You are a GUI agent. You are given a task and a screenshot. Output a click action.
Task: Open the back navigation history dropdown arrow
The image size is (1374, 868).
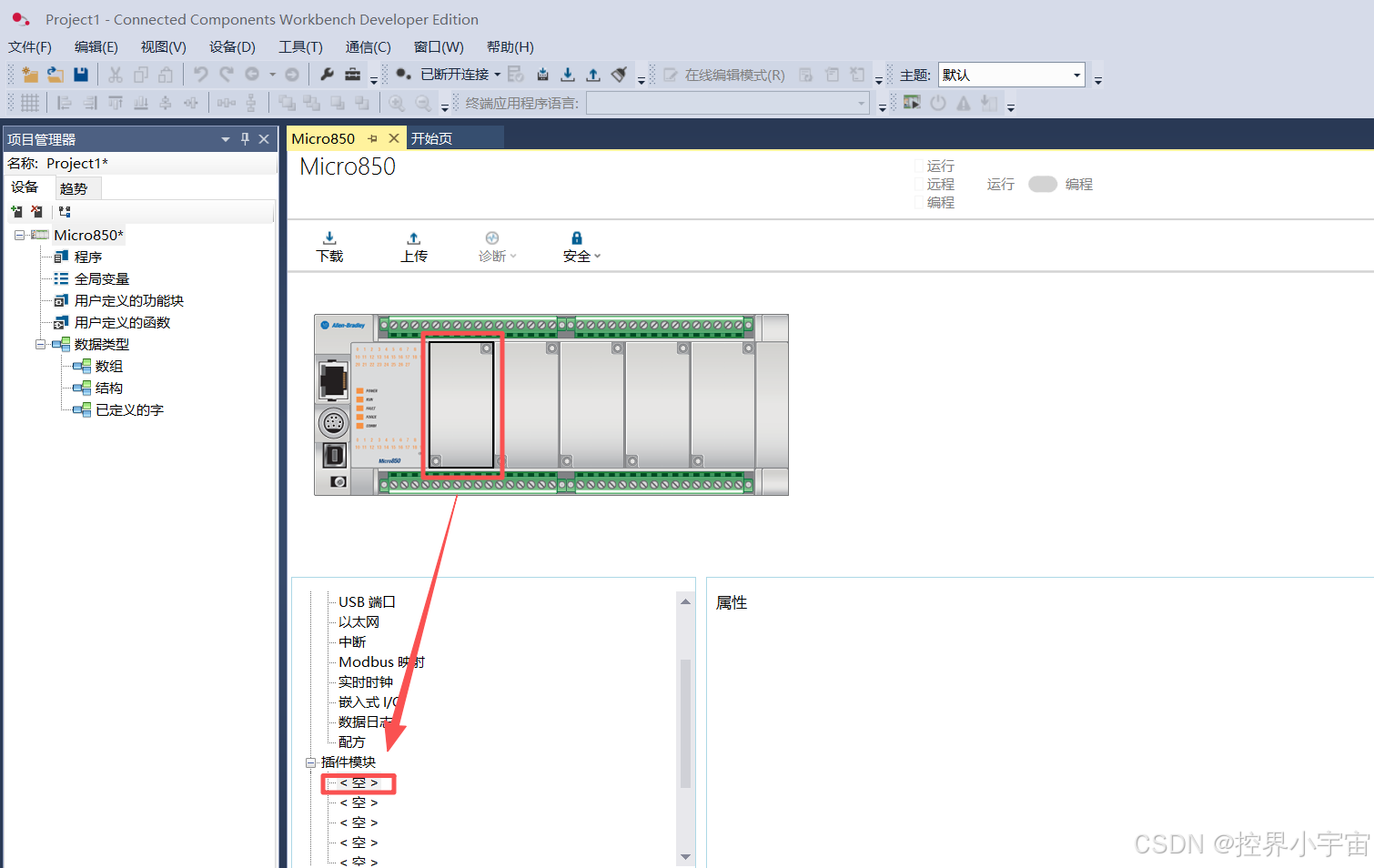tap(272, 75)
